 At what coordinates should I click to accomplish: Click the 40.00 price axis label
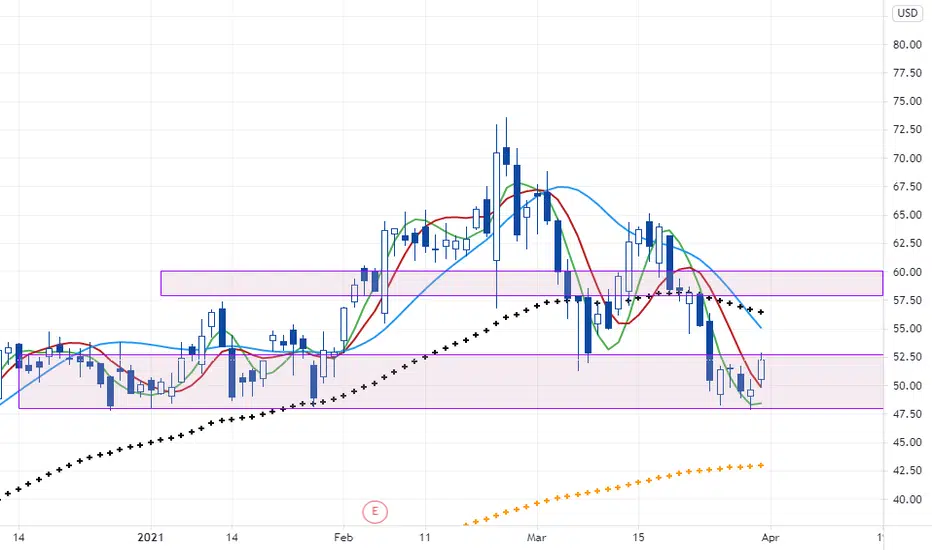coord(907,499)
